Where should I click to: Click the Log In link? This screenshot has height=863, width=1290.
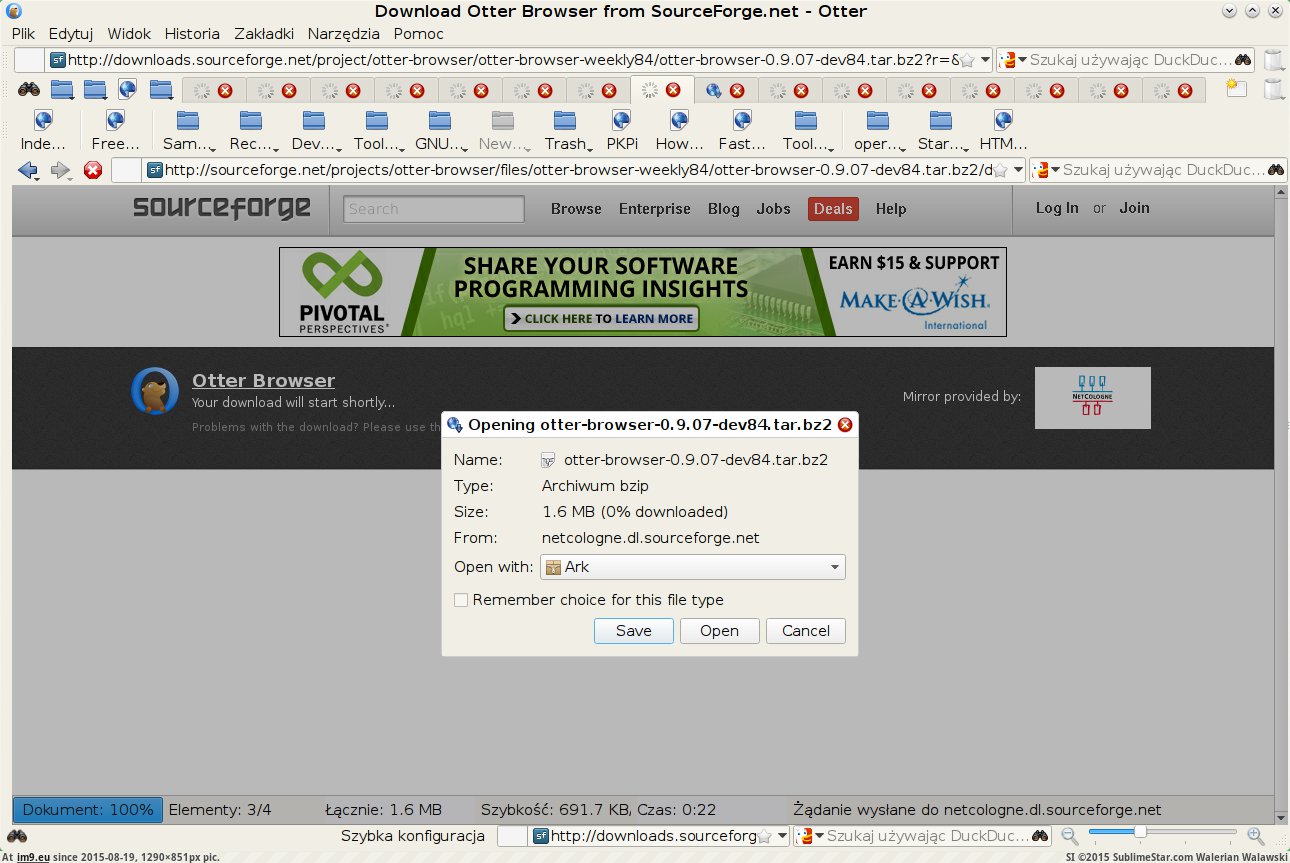point(1057,208)
